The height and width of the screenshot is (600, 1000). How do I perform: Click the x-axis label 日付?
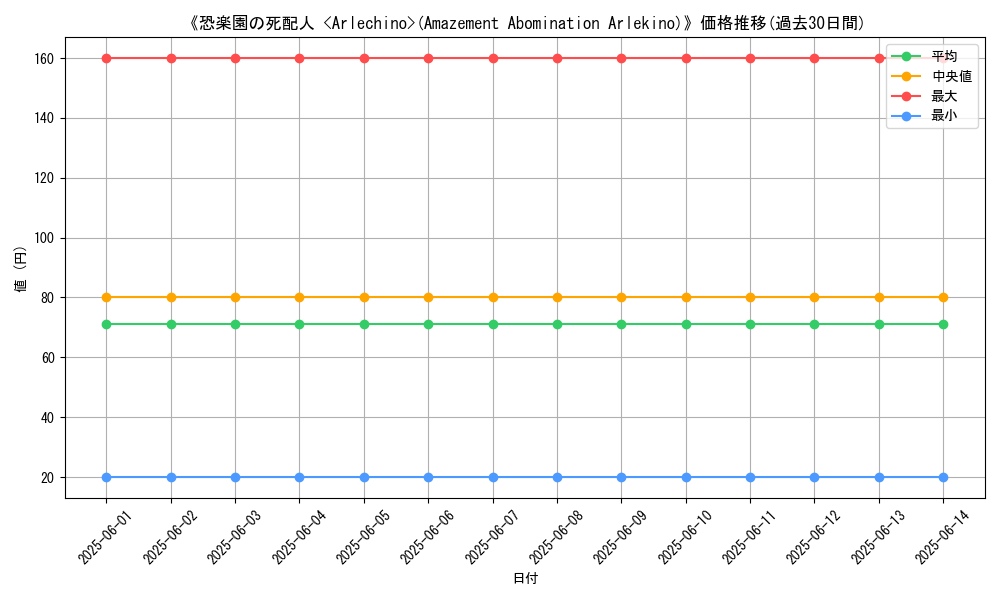[526, 578]
